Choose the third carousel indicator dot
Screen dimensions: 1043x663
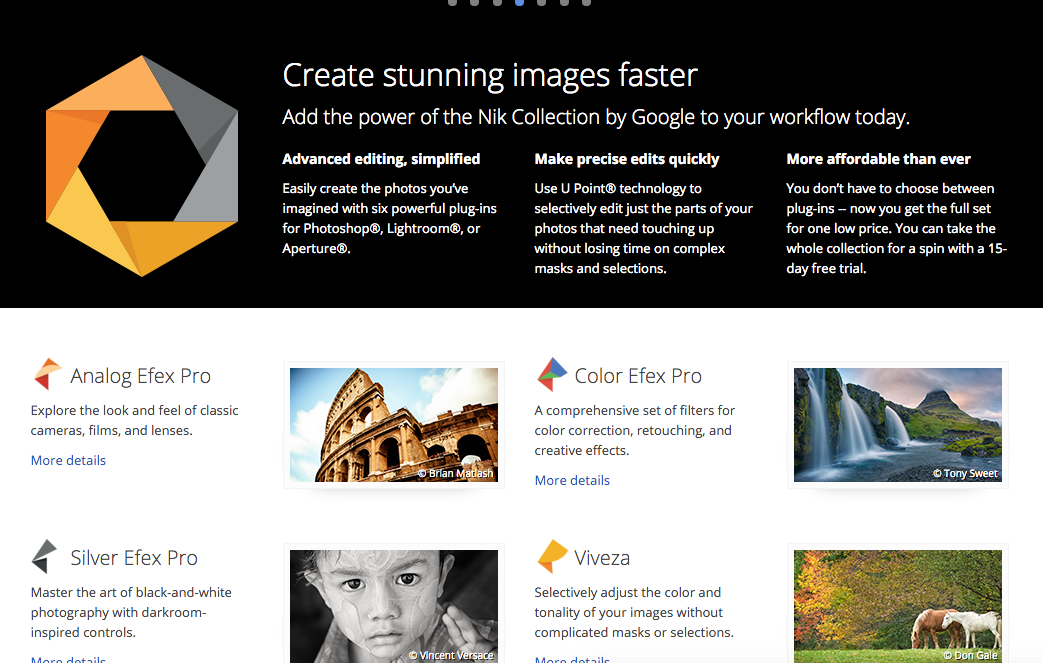coord(497,3)
